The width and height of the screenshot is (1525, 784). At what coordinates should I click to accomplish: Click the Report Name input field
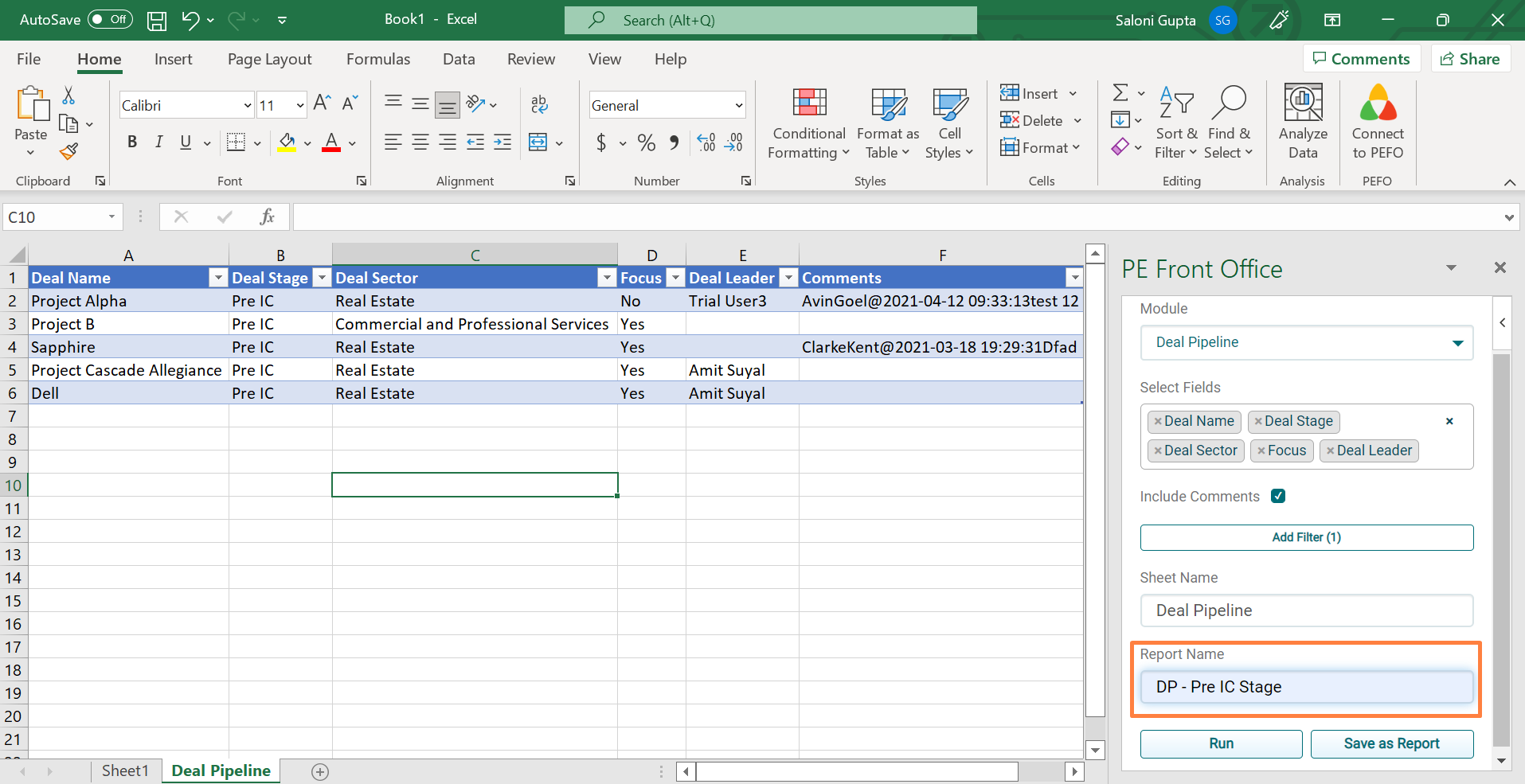click(x=1306, y=687)
